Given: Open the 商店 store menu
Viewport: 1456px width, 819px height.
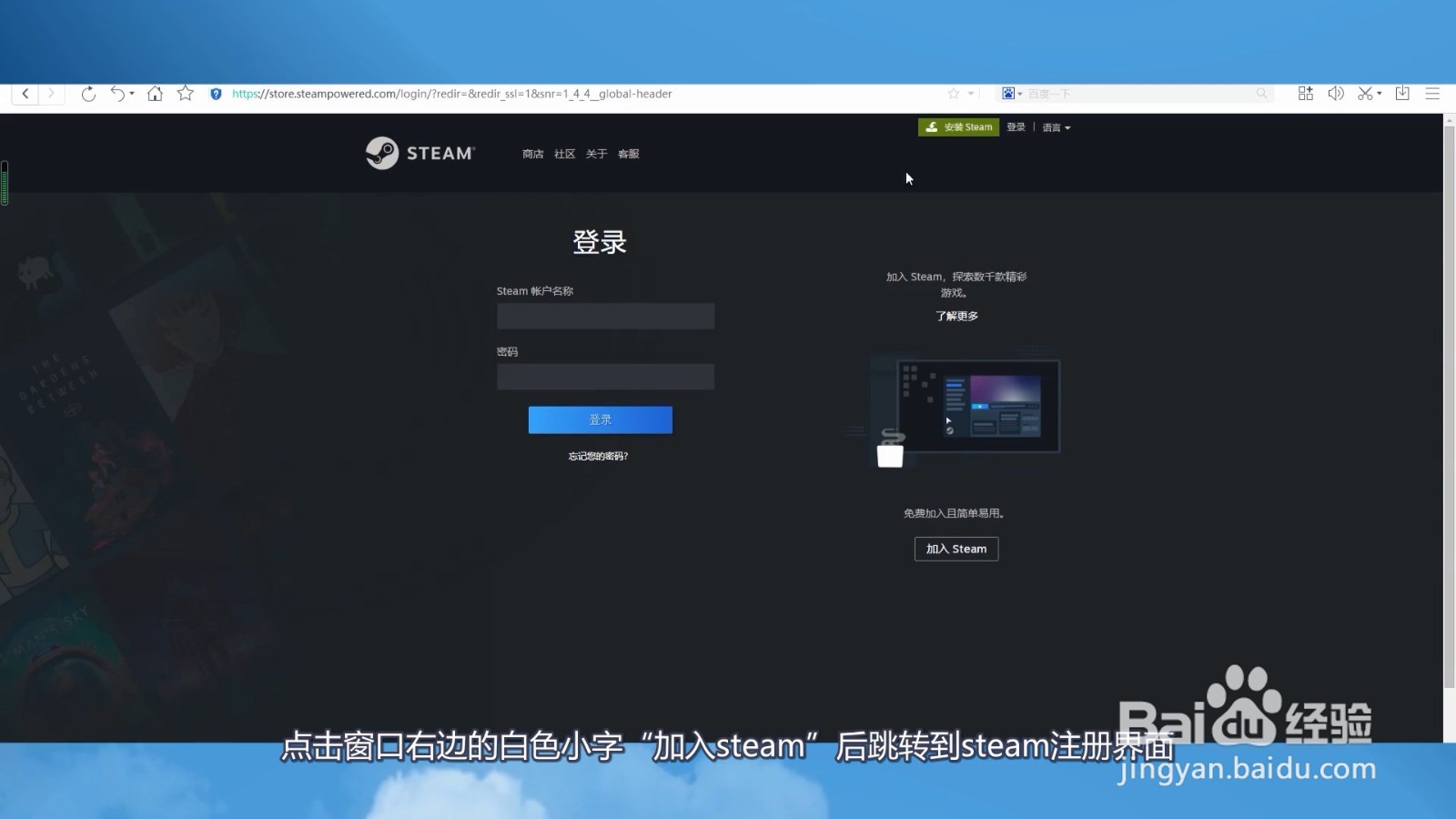Looking at the screenshot, I should point(533,154).
